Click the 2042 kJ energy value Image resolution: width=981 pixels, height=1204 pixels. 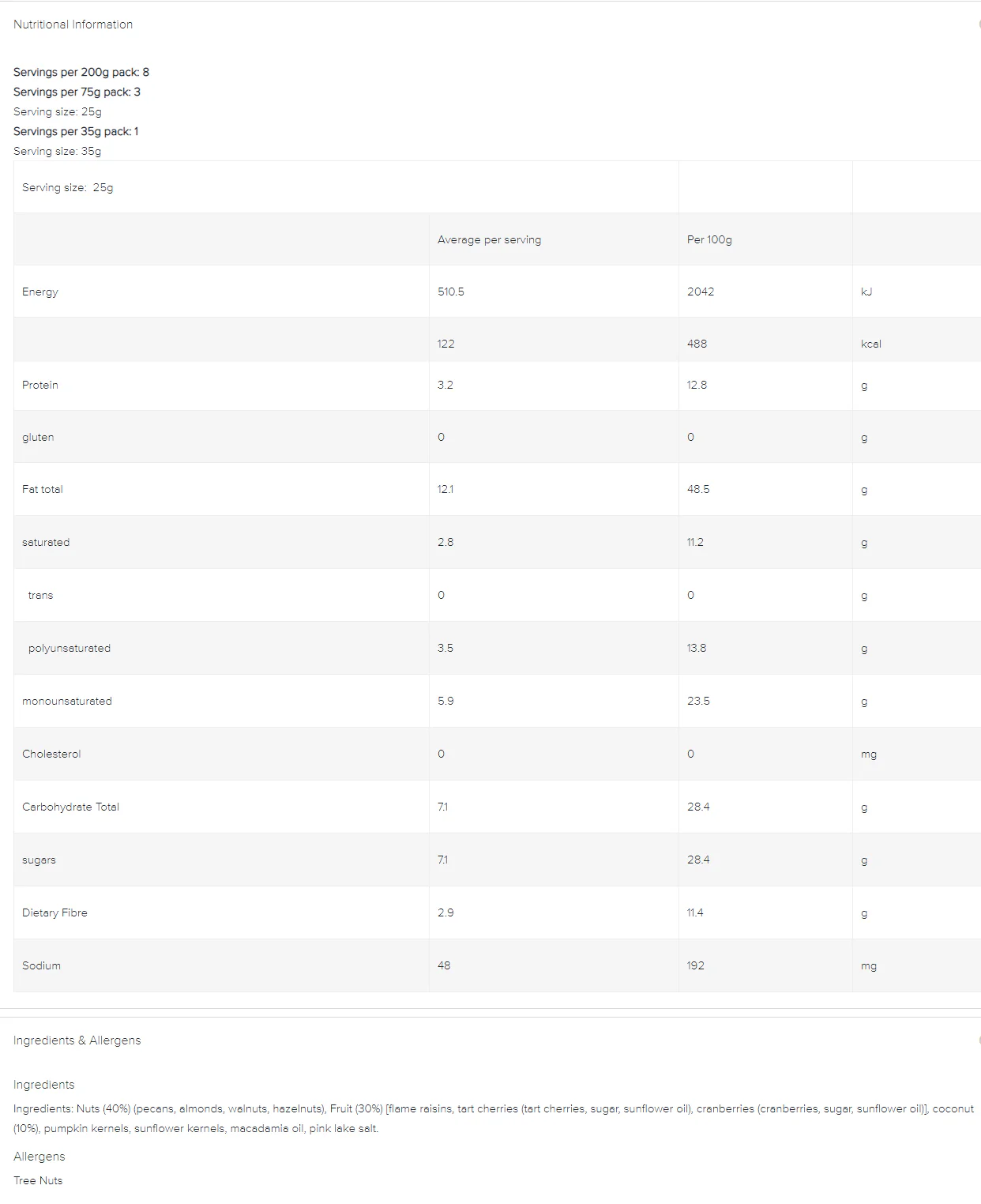701,292
